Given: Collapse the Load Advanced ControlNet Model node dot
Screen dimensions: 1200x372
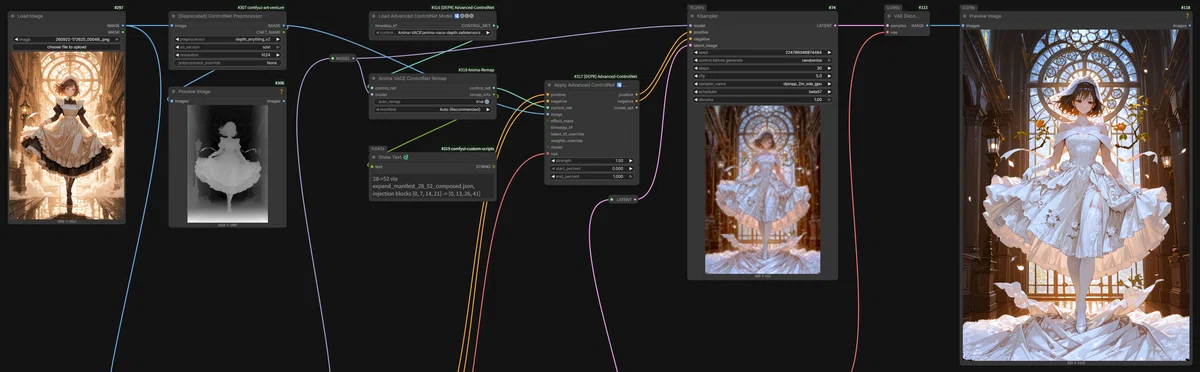Looking at the screenshot, I should tap(374, 16).
